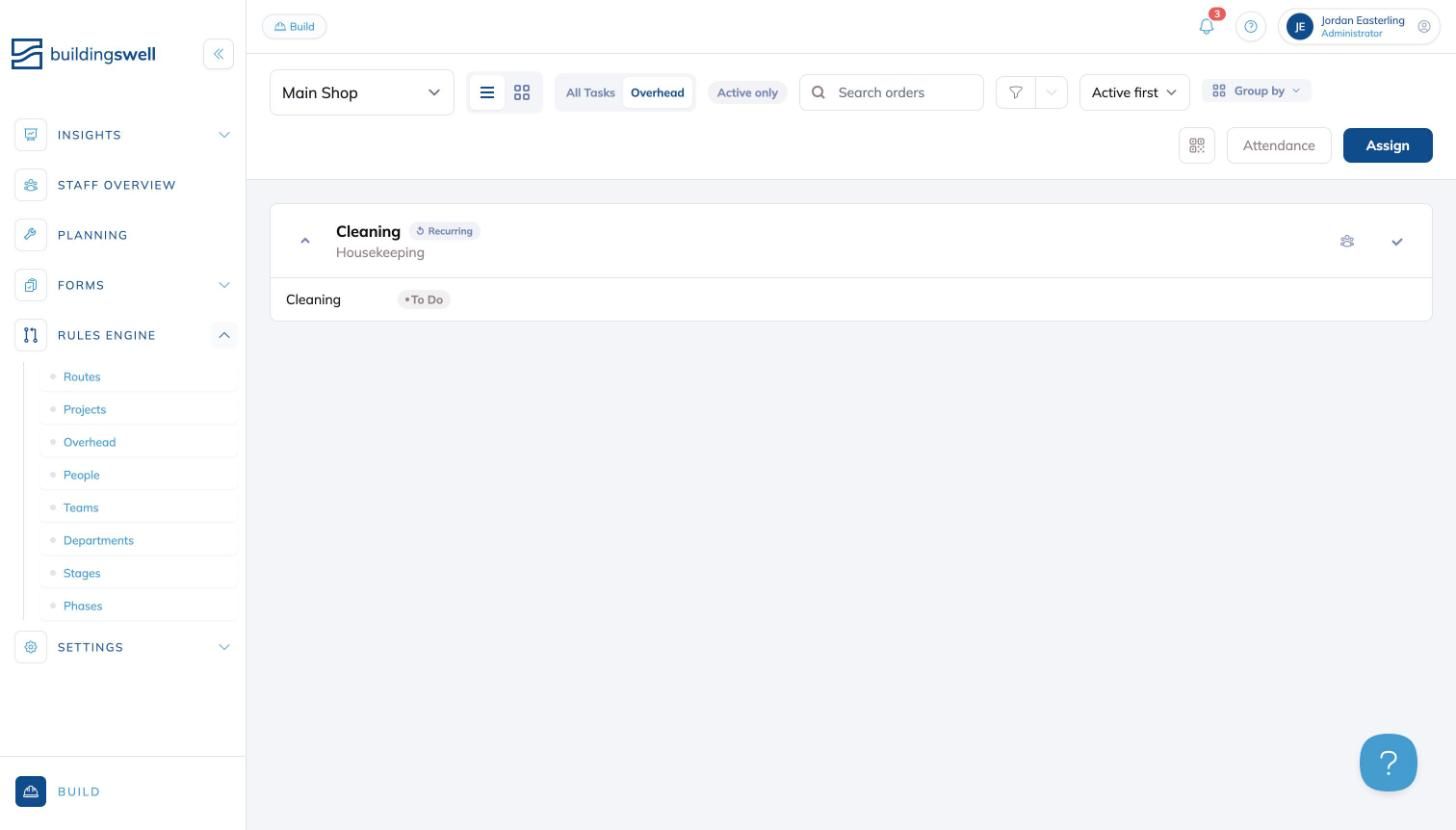Click the Jordan Easterling user name
The height and width of the screenshot is (830, 1456).
tap(1362, 21)
